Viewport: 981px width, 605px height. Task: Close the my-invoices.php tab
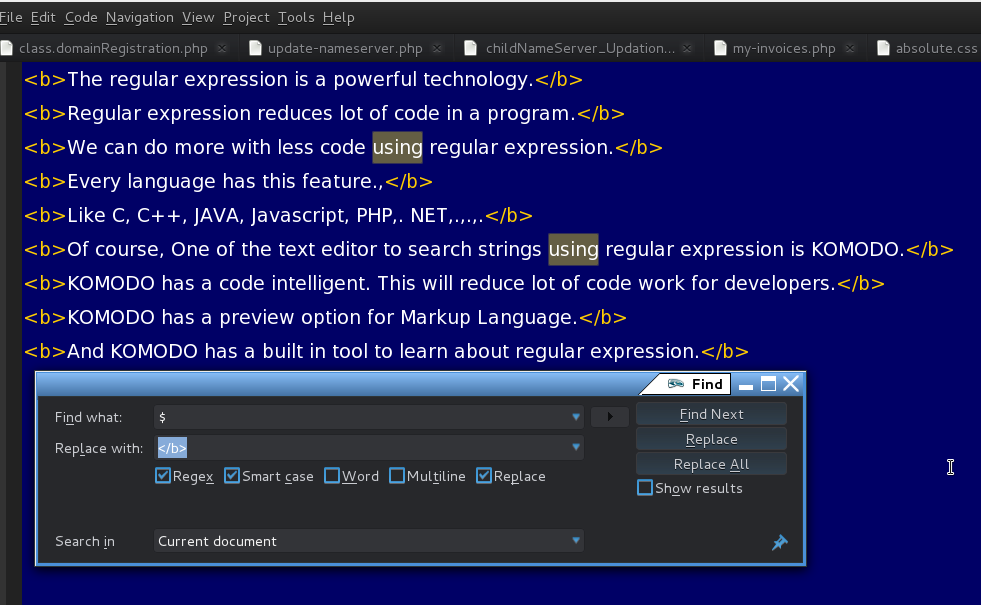point(850,48)
